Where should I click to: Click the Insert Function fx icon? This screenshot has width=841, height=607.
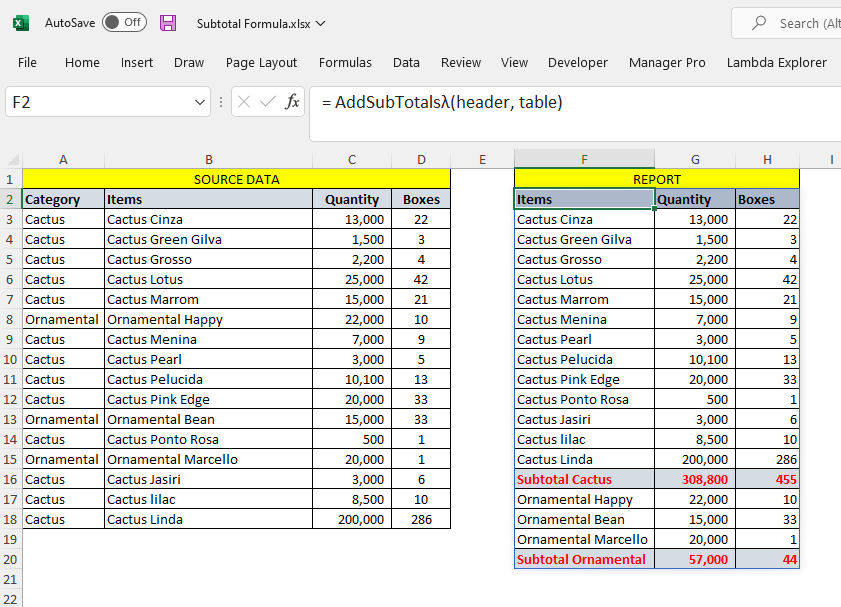pyautogui.click(x=292, y=102)
